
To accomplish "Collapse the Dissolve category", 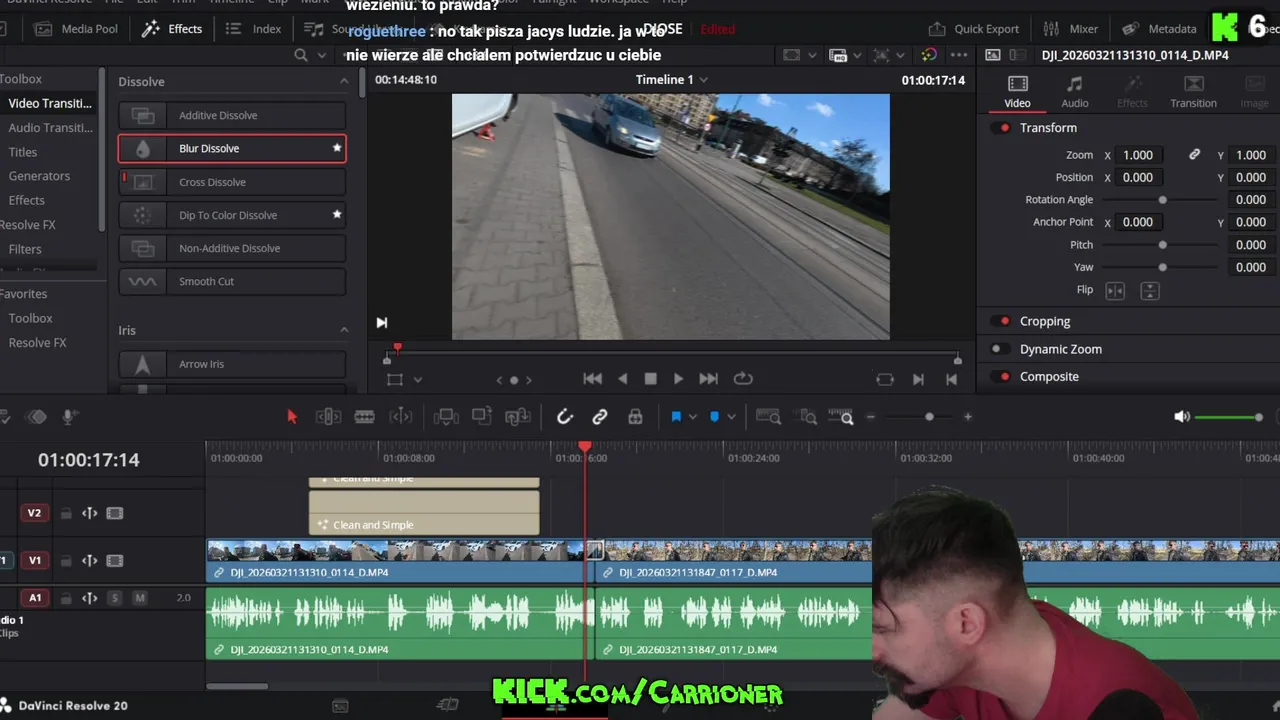I will pos(344,82).
